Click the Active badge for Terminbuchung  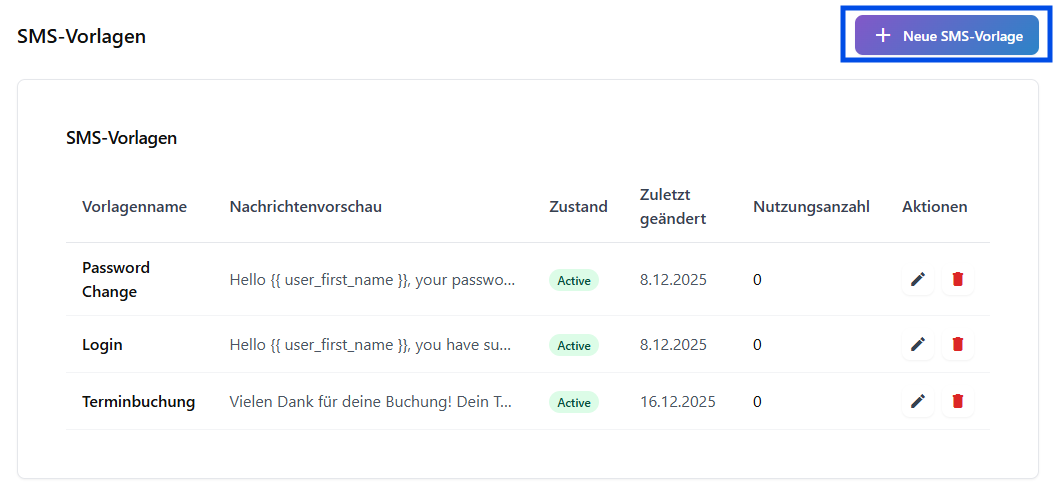[x=574, y=403]
